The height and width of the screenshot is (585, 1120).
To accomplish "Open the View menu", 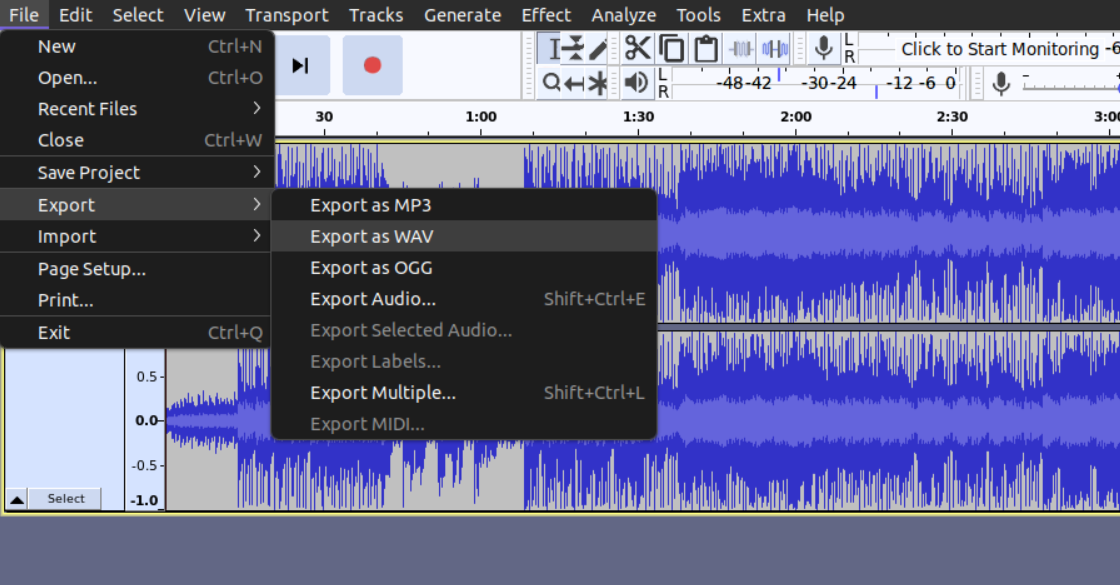I will (x=204, y=15).
